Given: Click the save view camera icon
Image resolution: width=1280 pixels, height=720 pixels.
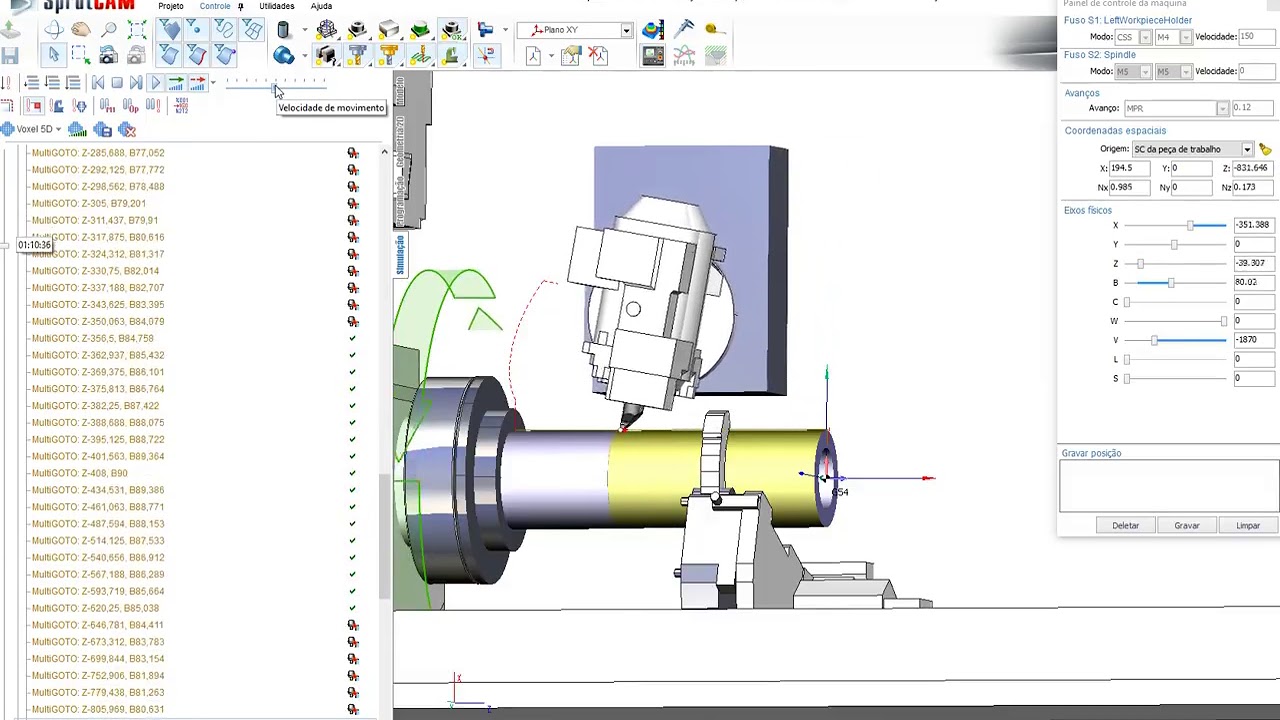Looking at the screenshot, I should point(108,55).
